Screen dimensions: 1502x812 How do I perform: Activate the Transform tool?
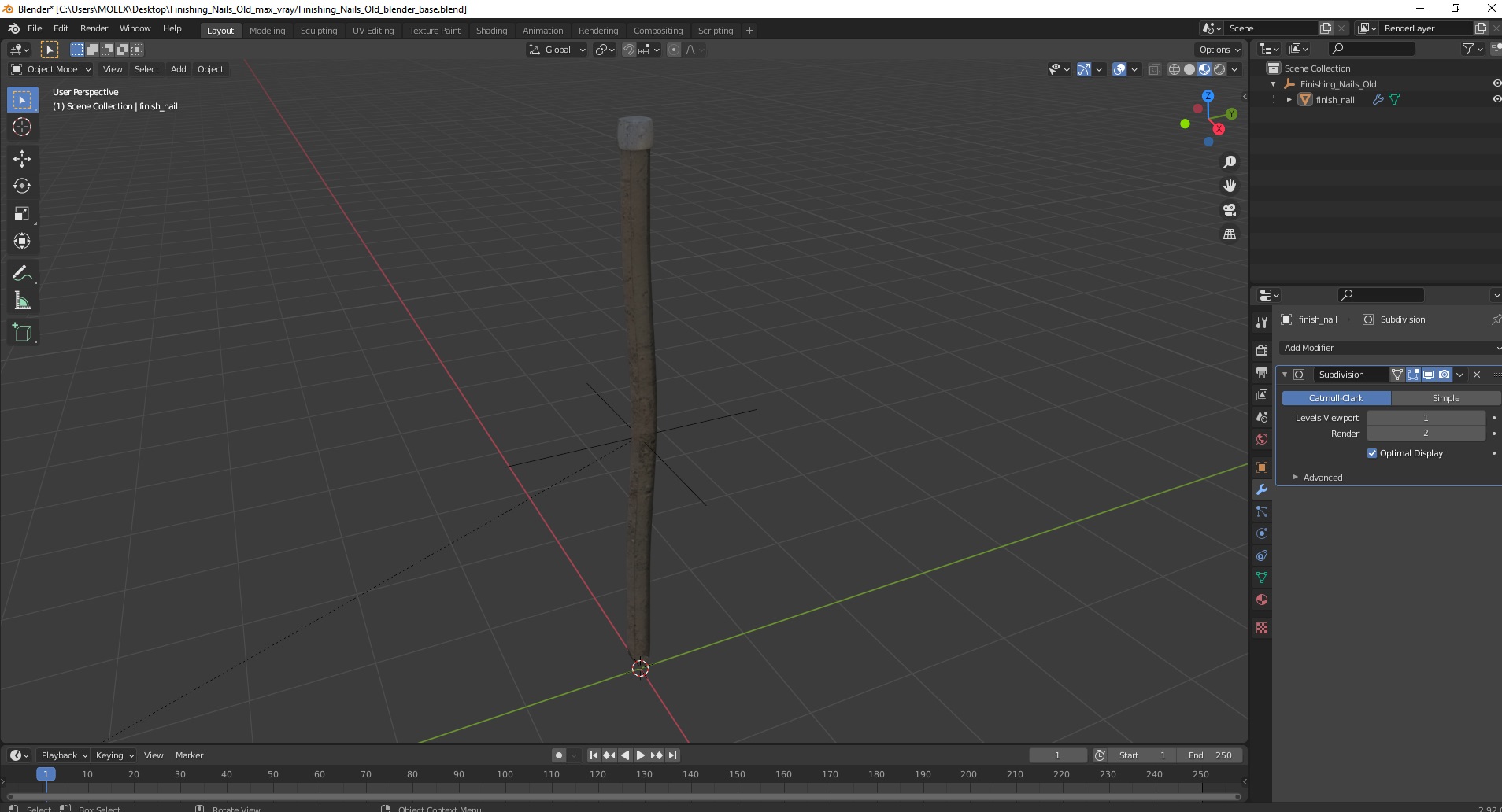click(x=22, y=242)
